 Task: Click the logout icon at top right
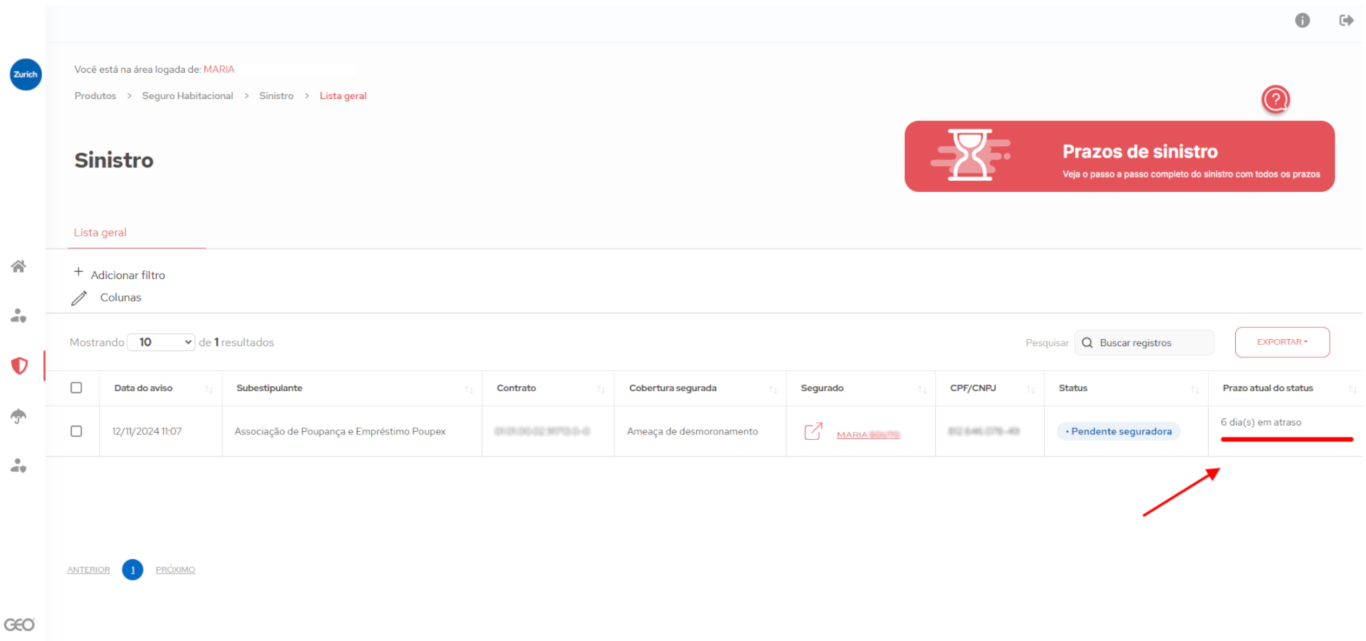pyautogui.click(x=1346, y=20)
